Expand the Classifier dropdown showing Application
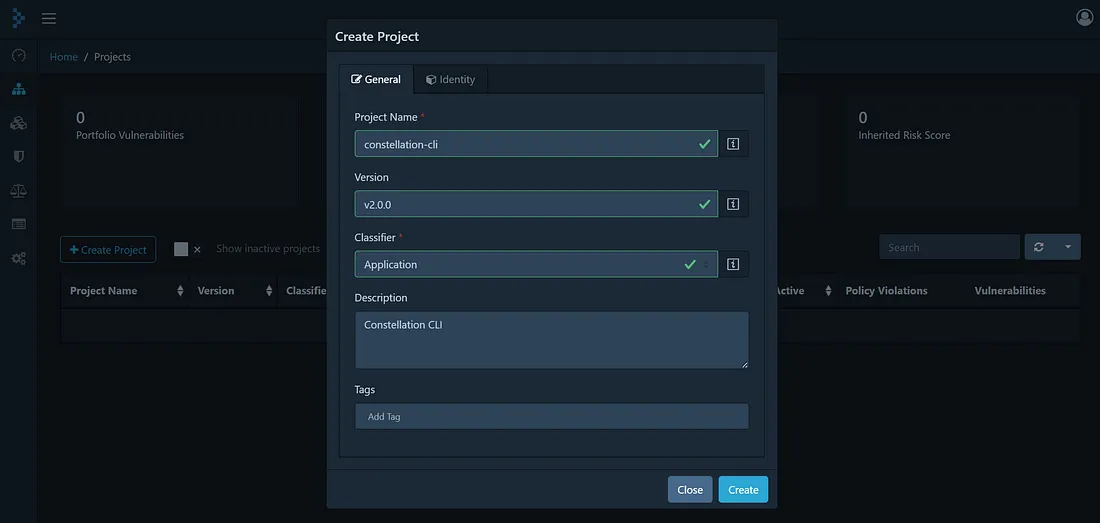 (535, 265)
